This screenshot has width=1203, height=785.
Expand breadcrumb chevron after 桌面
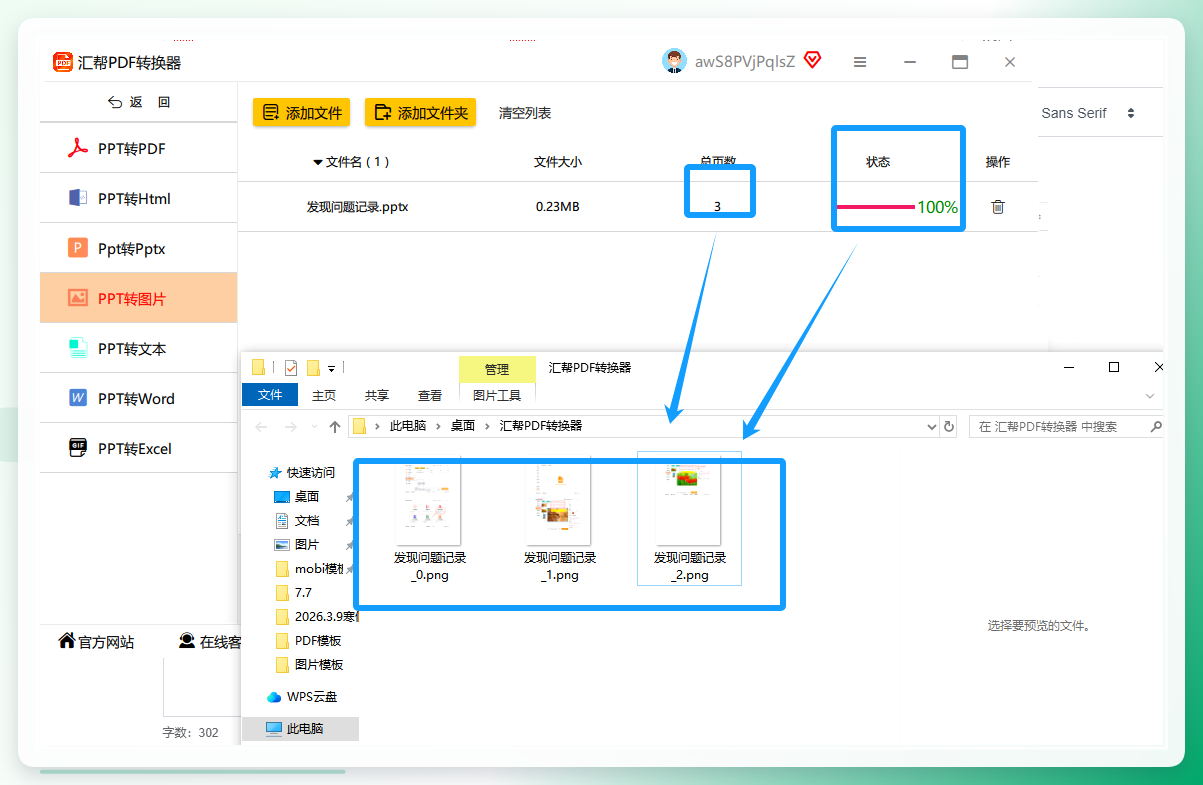[x=486, y=426]
